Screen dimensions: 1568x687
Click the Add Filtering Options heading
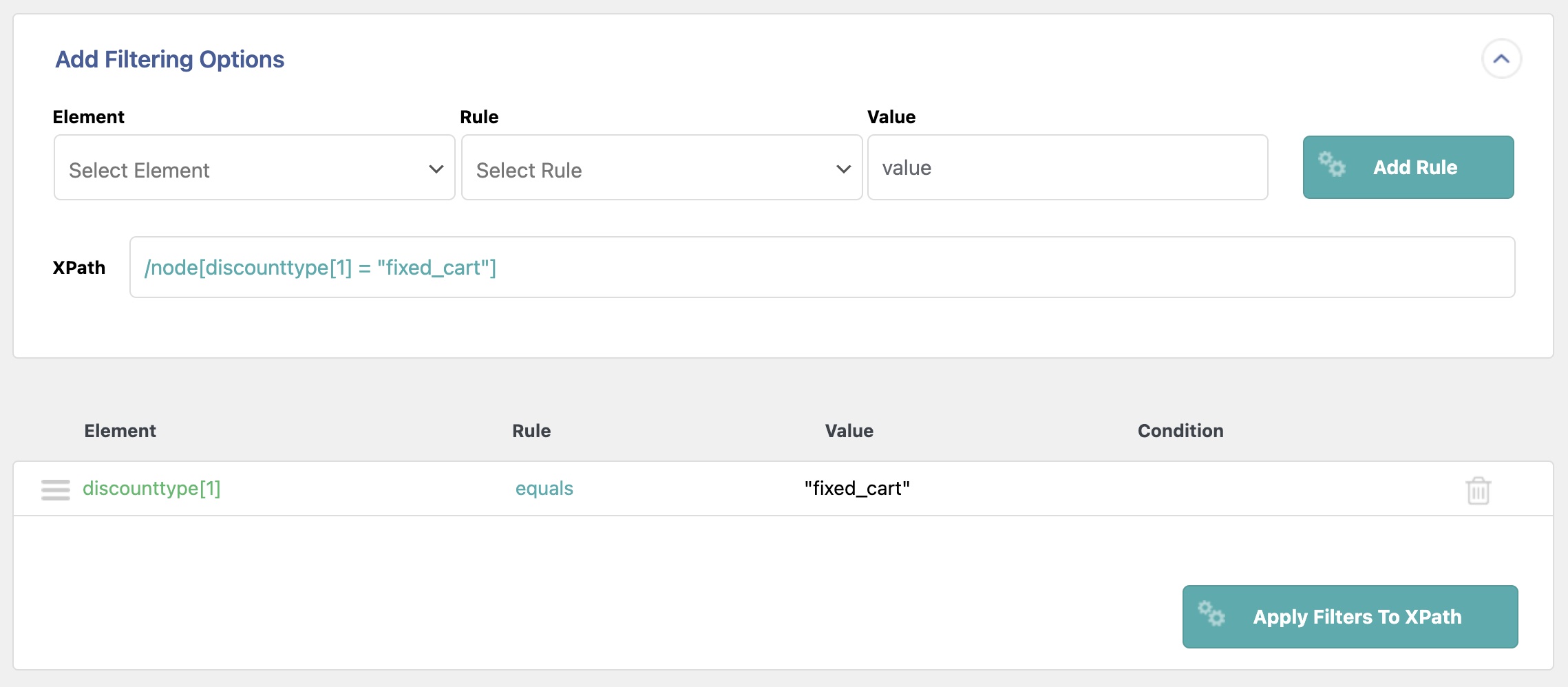point(169,60)
